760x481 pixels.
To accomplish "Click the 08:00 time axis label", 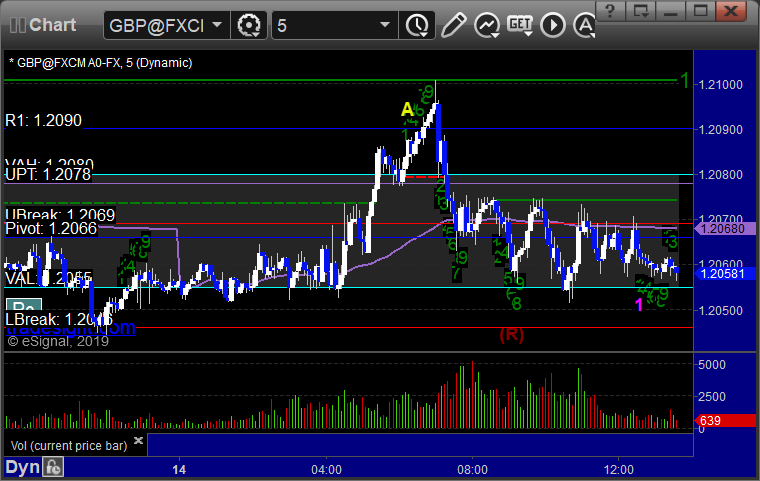I will click(473, 469).
